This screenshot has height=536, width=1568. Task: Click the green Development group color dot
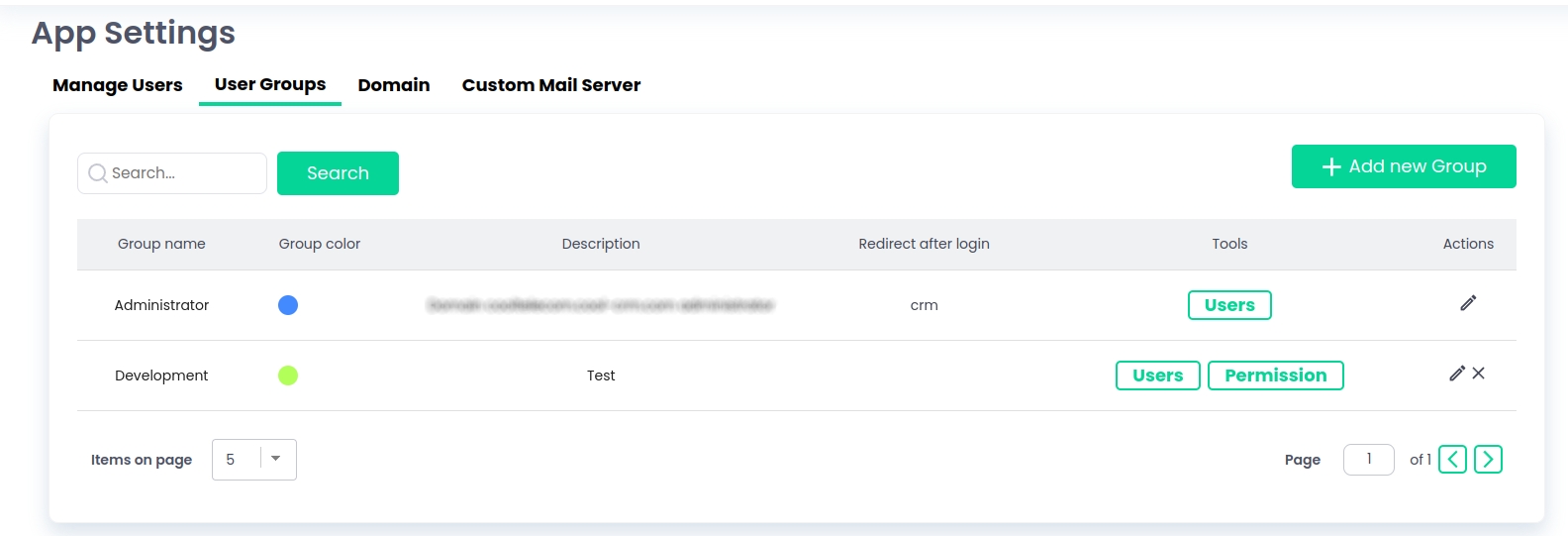pos(288,375)
